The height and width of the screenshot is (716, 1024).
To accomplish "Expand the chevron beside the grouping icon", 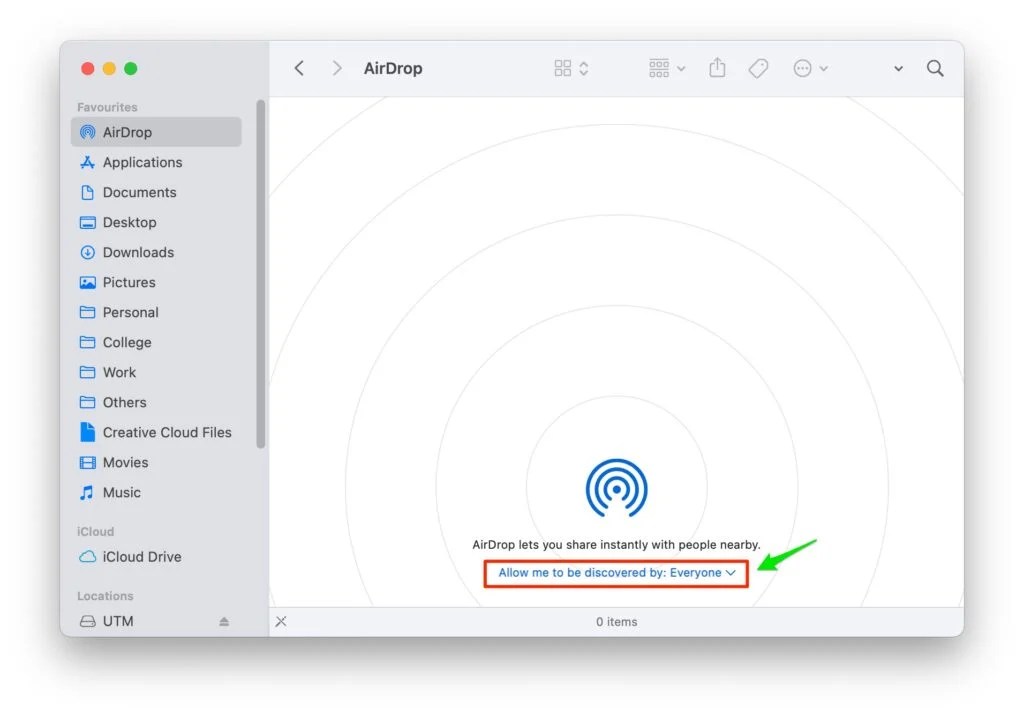I will tap(681, 67).
